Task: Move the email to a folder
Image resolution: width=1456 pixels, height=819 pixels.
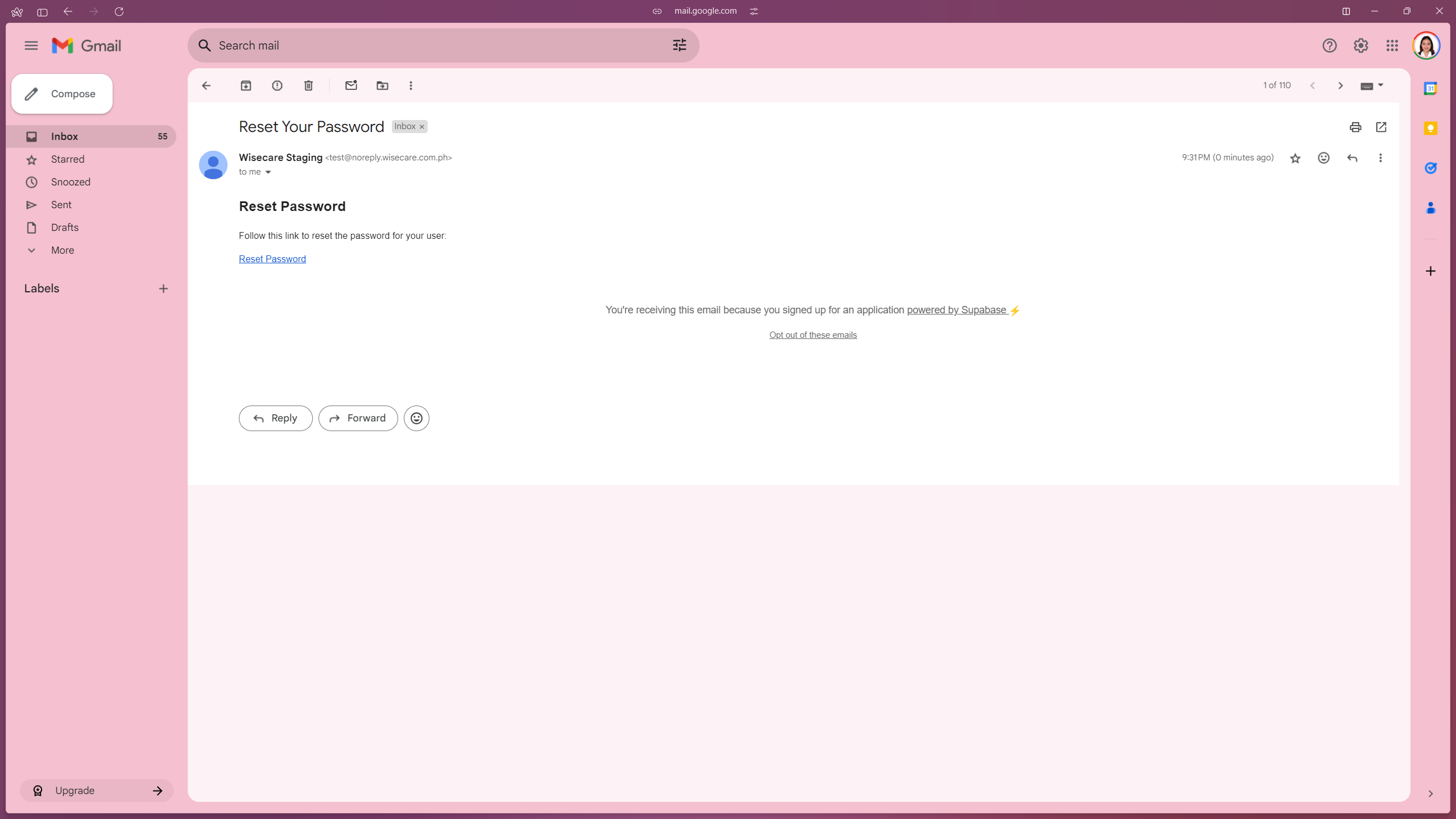Action: 382,85
